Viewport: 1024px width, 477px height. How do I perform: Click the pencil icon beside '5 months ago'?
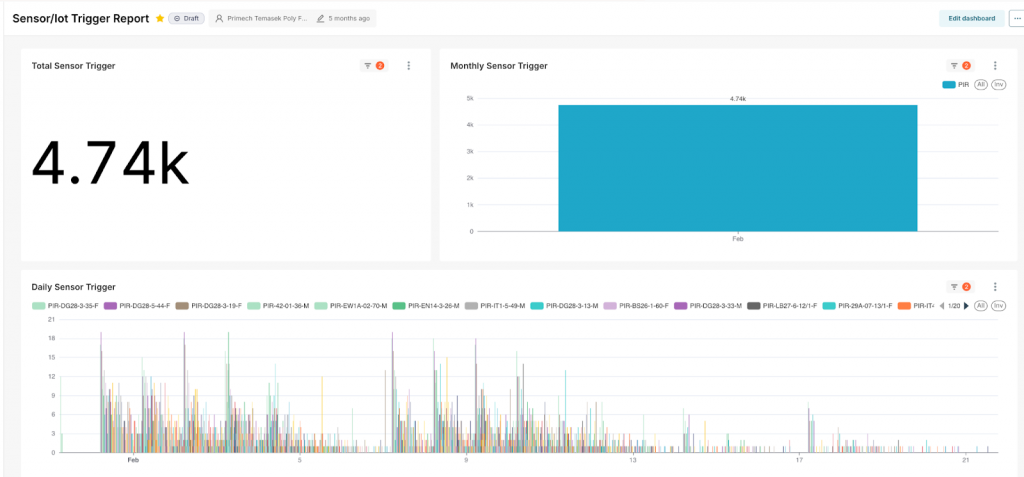click(x=320, y=18)
